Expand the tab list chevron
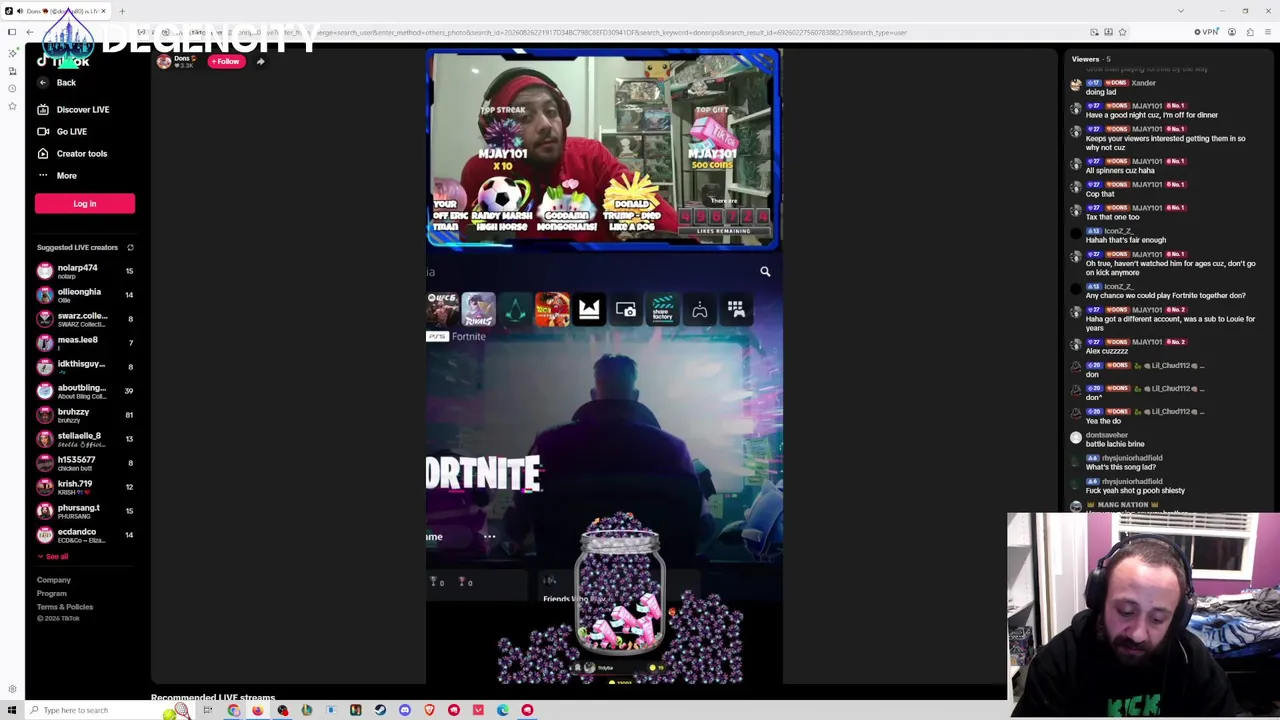The width and height of the screenshot is (1280, 720). [x=1181, y=12]
